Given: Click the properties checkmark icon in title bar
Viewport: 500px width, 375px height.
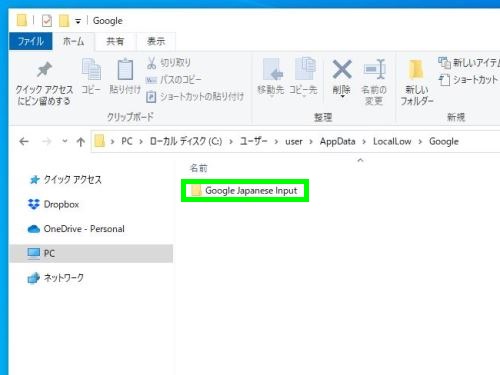Looking at the screenshot, I should (x=47, y=21).
